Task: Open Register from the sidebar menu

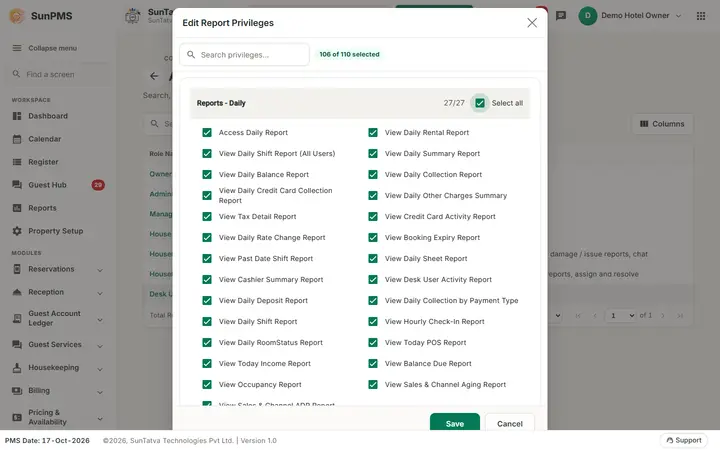Action: pyautogui.click(x=43, y=162)
